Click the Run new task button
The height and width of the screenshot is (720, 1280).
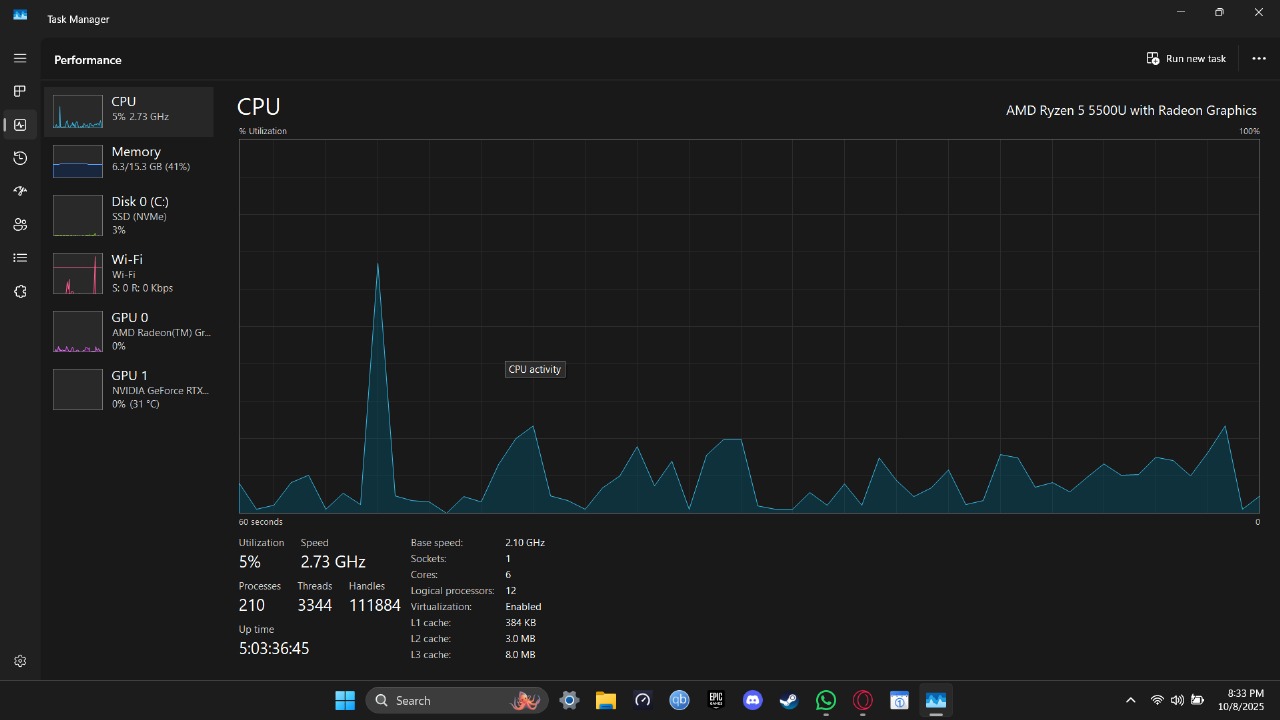tap(1186, 58)
